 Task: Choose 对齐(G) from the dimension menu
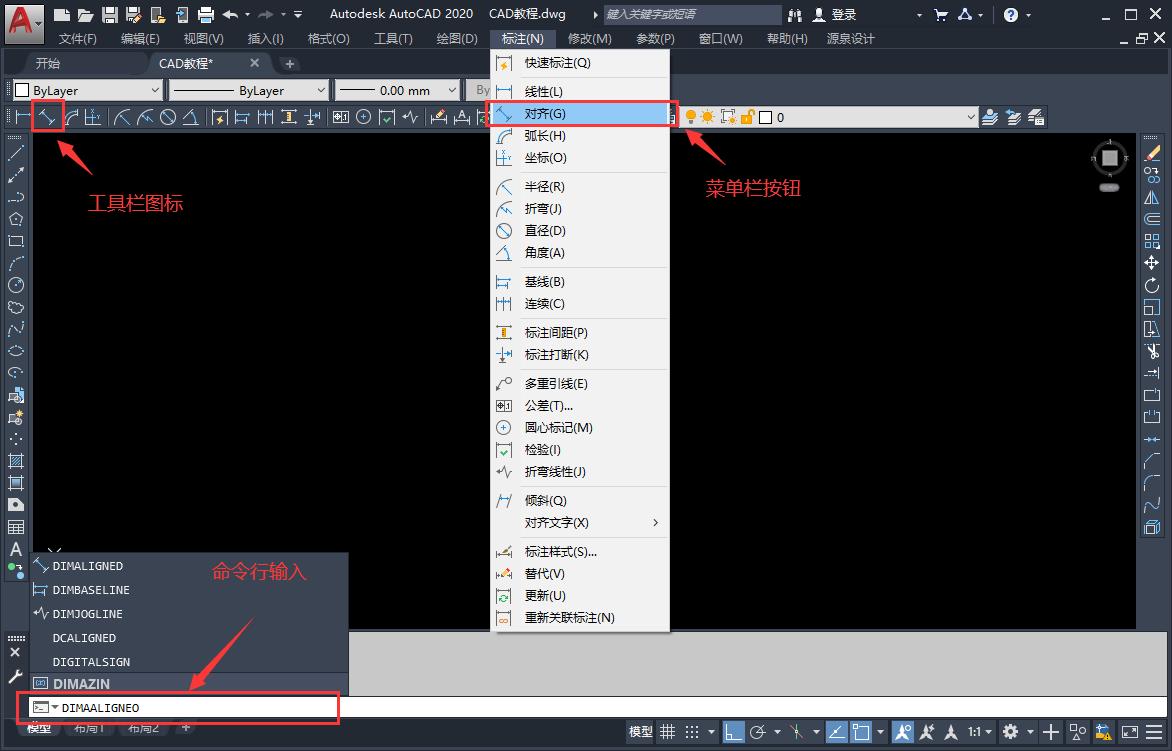pos(579,114)
